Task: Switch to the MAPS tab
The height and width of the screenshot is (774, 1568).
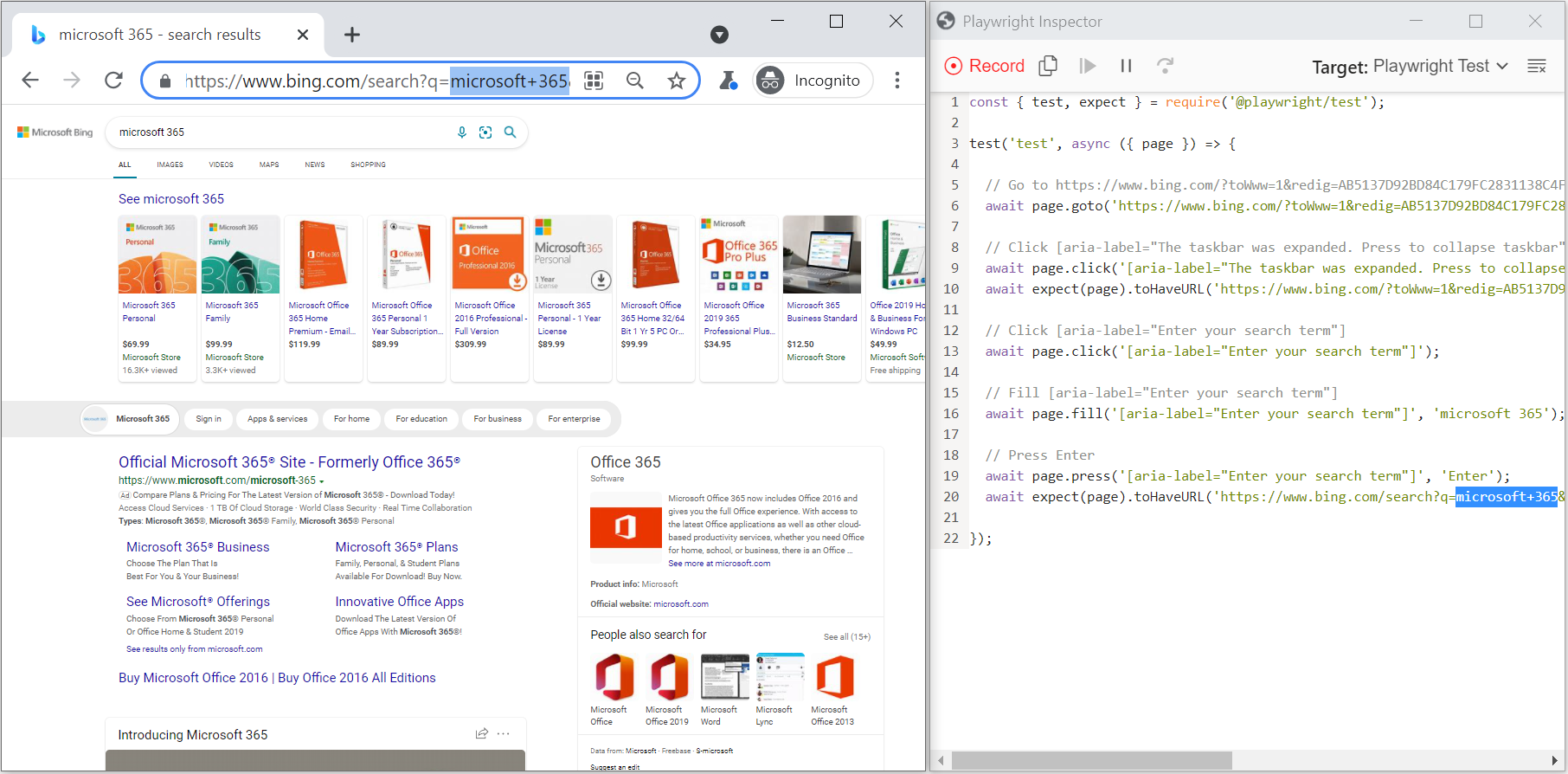Action: coord(269,164)
